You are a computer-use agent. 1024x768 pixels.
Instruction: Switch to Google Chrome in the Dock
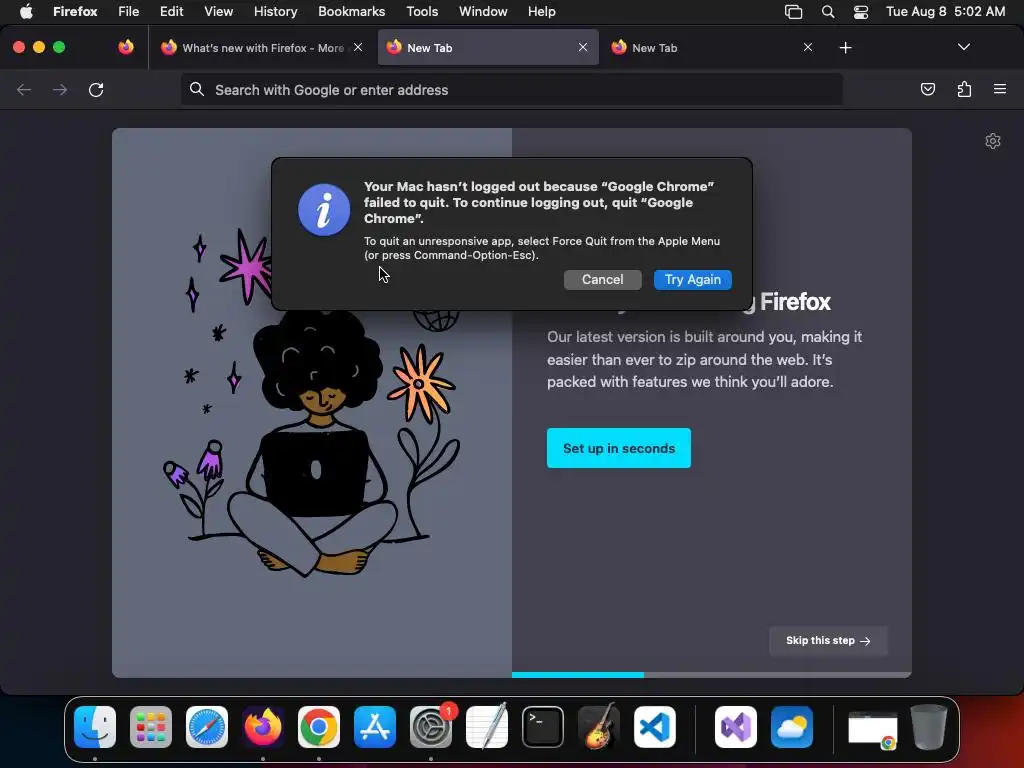point(319,727)
